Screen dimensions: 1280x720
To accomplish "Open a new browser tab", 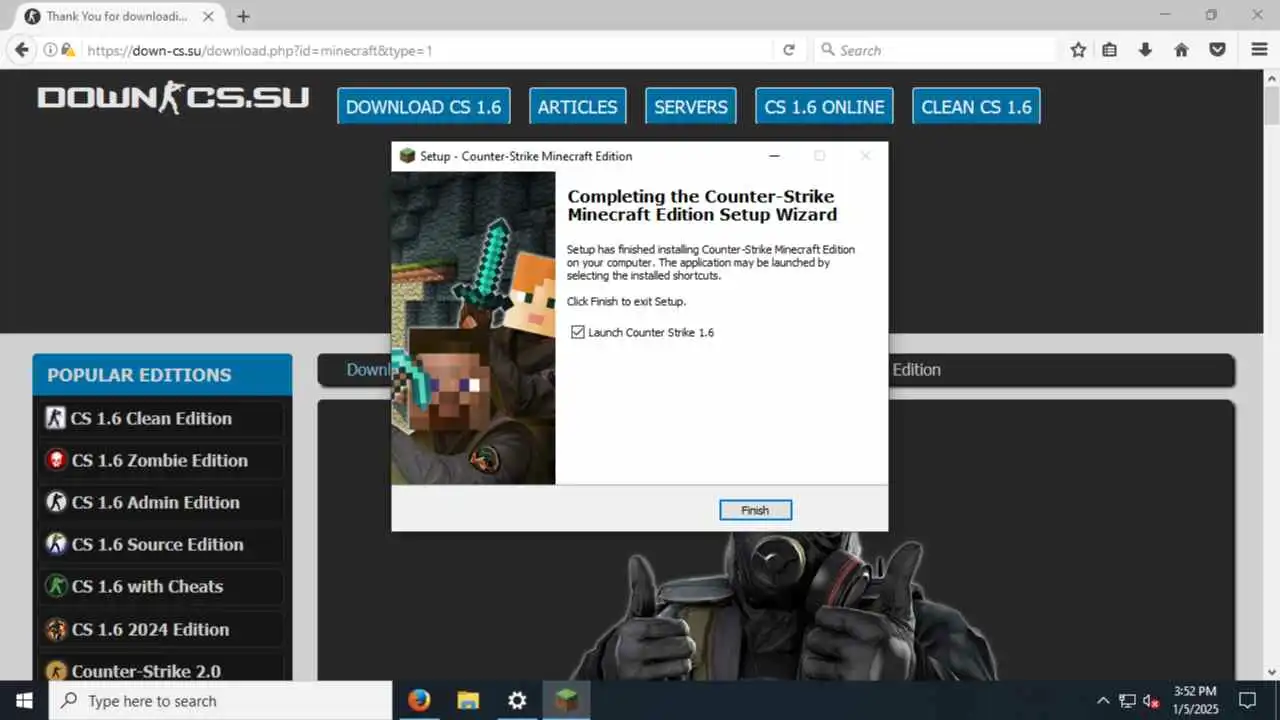I will pos(243,17).
